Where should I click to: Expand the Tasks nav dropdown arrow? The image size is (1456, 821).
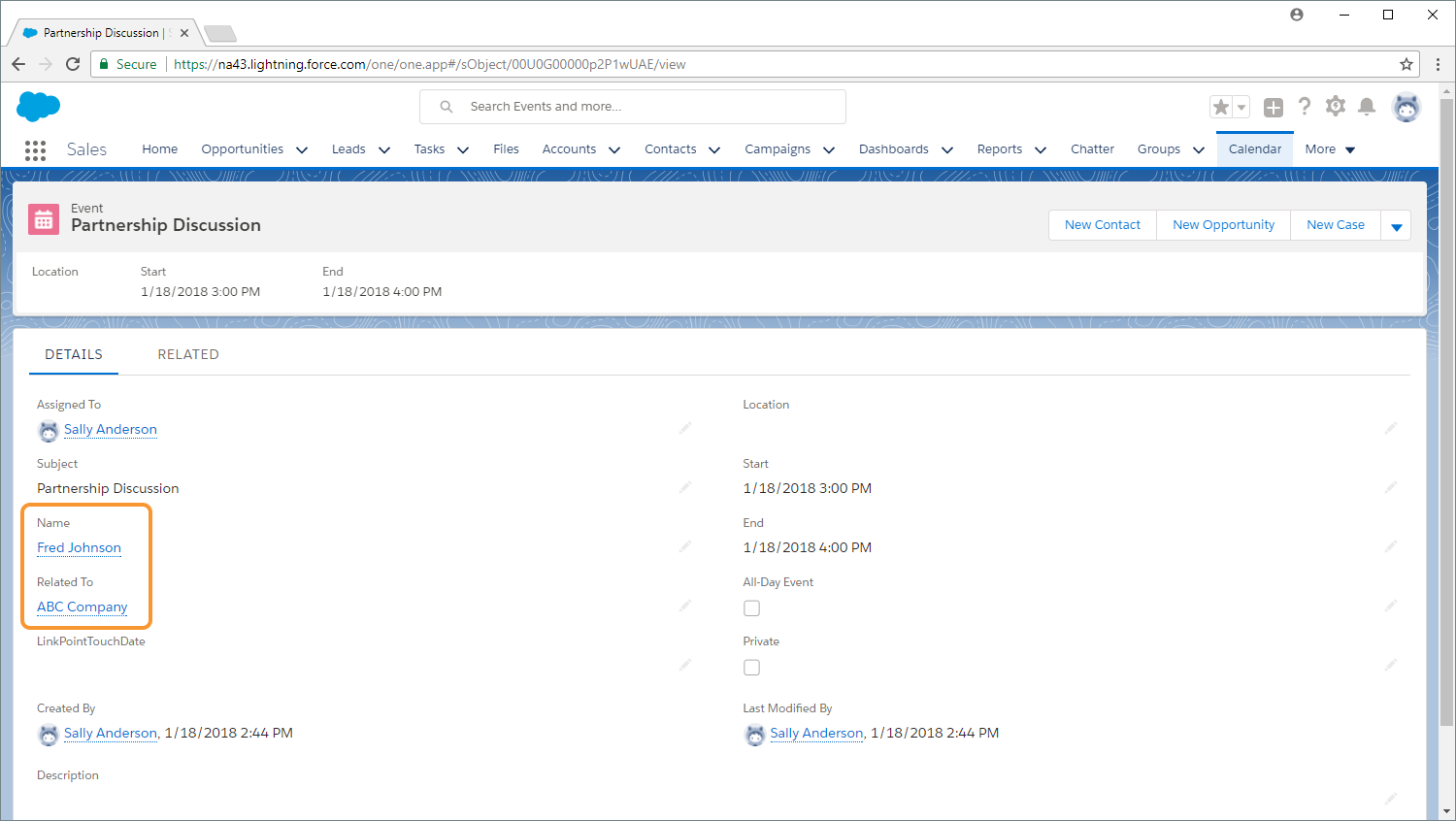463,150
